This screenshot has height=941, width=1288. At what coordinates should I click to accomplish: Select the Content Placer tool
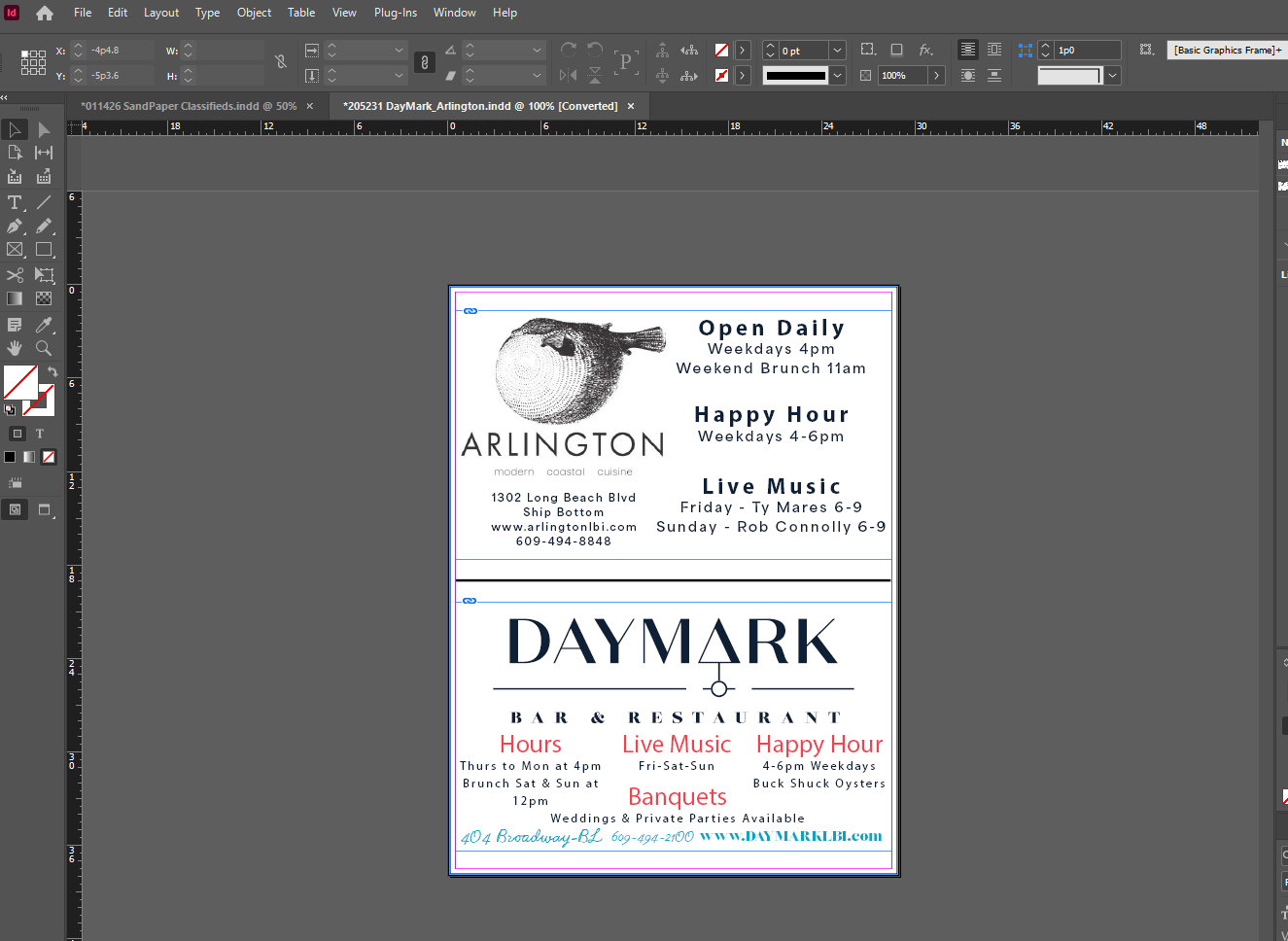coord(44,177)
